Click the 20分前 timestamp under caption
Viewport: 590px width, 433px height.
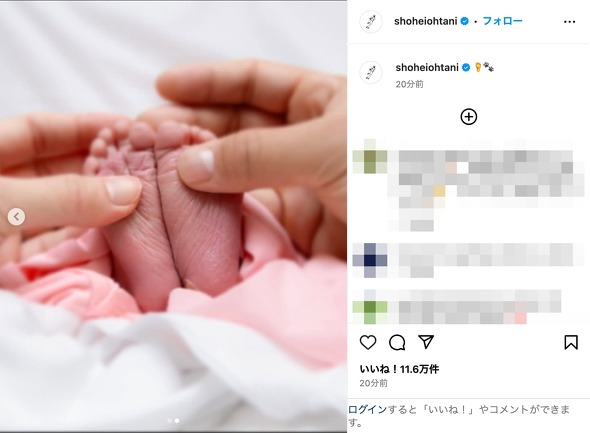409,84
